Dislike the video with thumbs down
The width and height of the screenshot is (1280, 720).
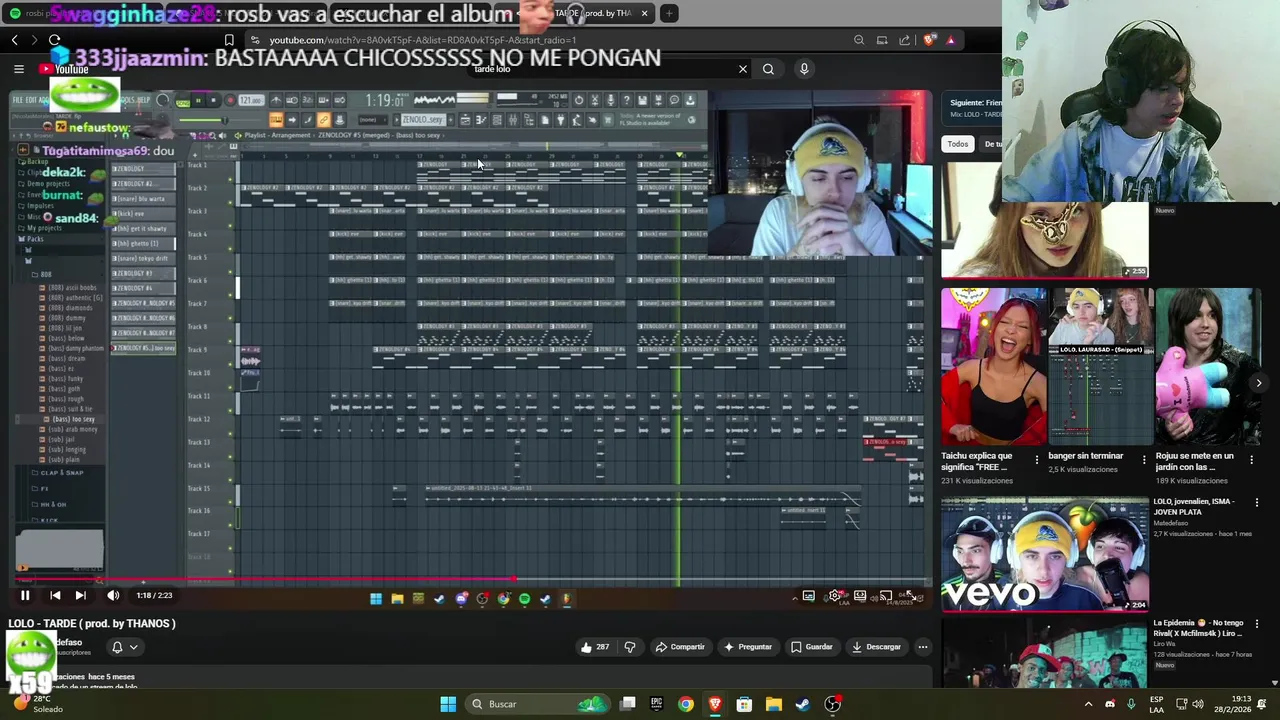click(630, 647)
